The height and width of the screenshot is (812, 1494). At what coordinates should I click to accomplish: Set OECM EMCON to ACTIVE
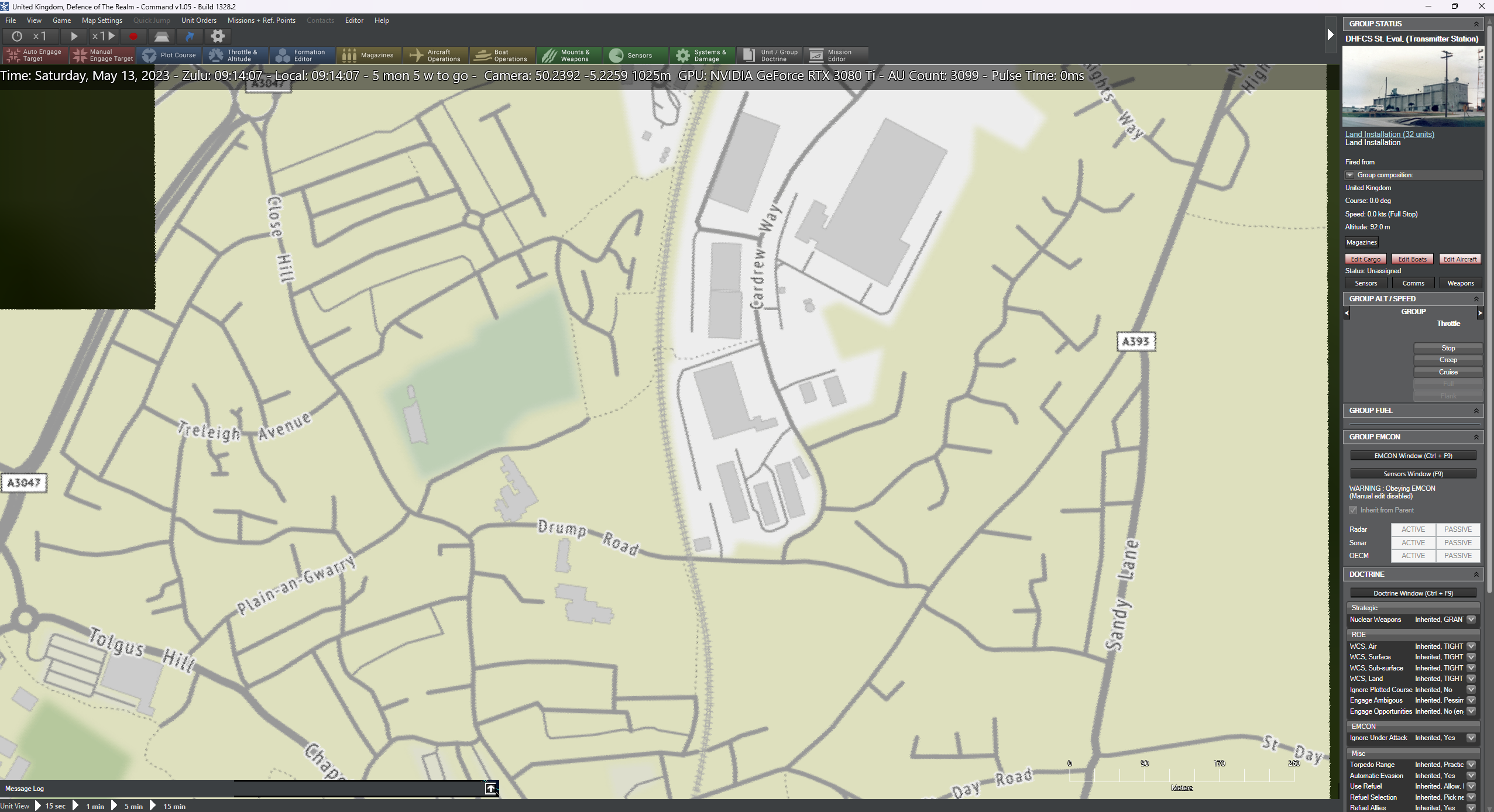click(1413, 556)
